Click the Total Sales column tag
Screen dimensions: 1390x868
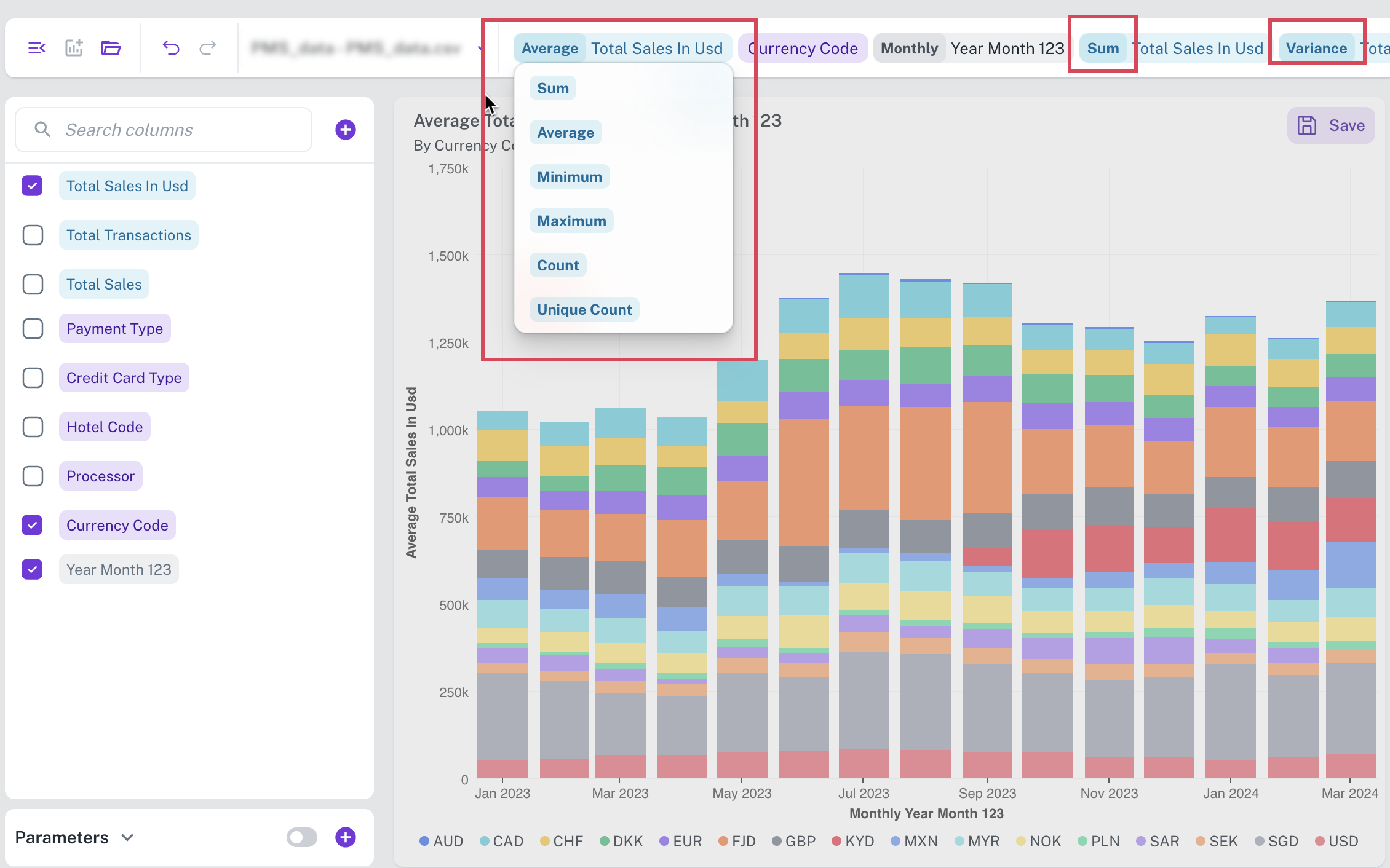104,284
